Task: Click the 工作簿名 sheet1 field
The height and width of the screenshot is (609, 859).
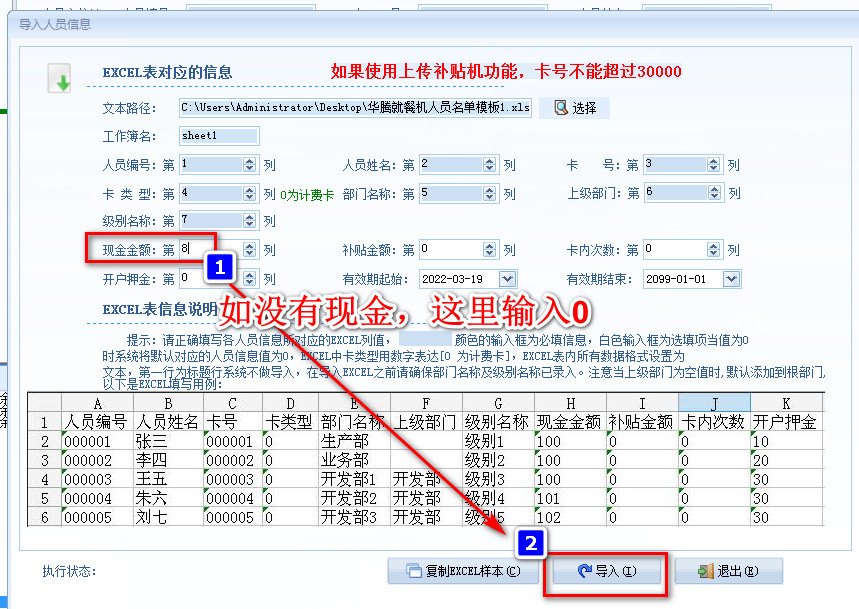Action: pos(219,136)
